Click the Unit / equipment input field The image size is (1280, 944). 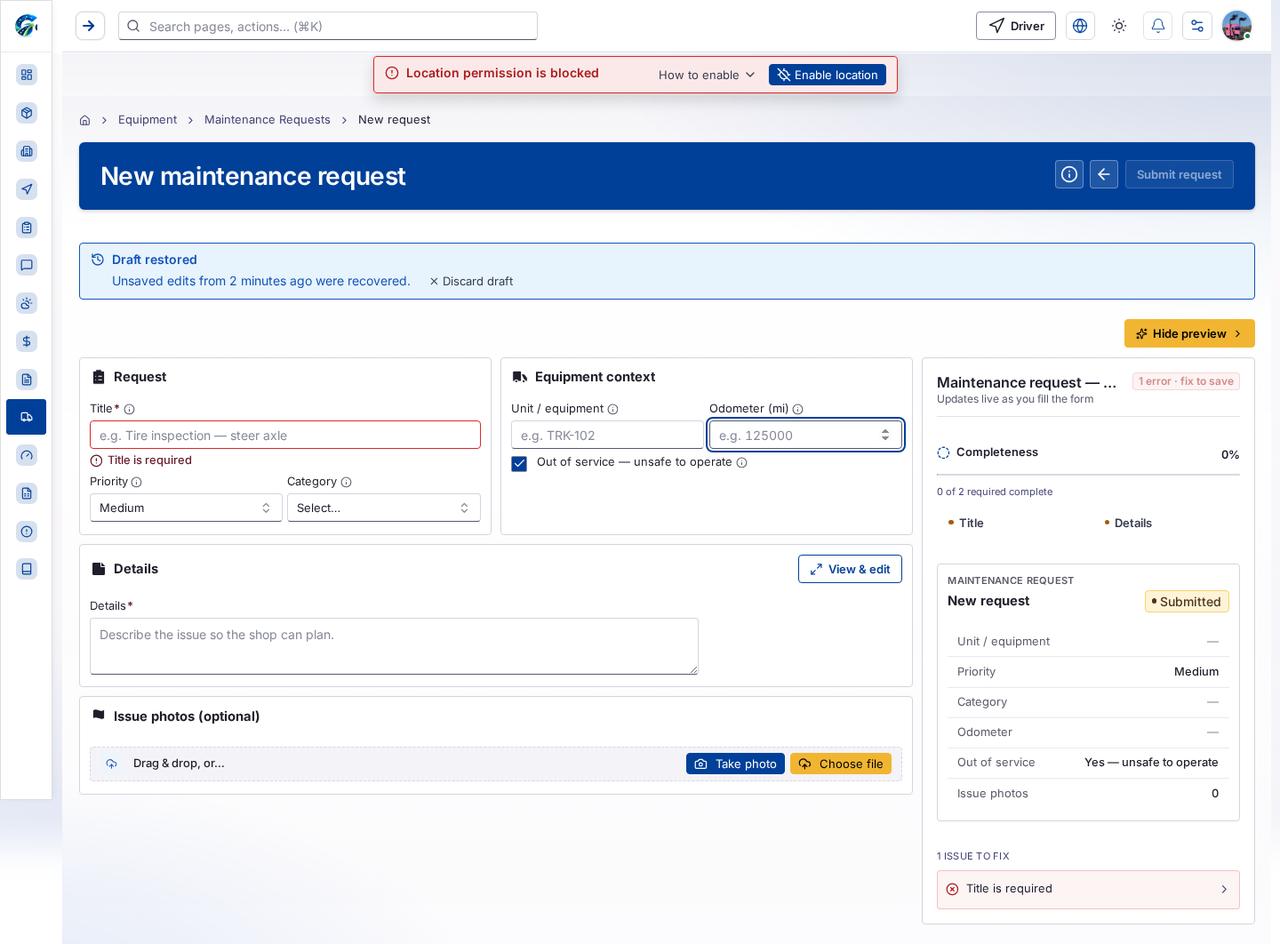coord(607,435)
